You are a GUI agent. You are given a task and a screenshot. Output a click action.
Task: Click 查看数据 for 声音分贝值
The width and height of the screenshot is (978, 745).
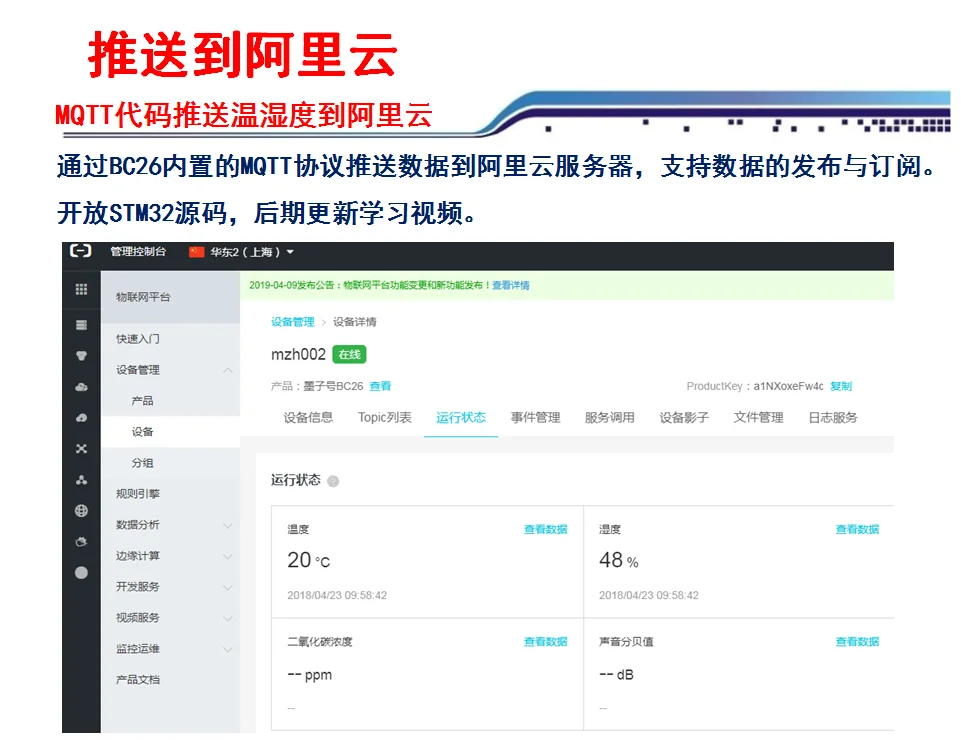coord(858,641)
